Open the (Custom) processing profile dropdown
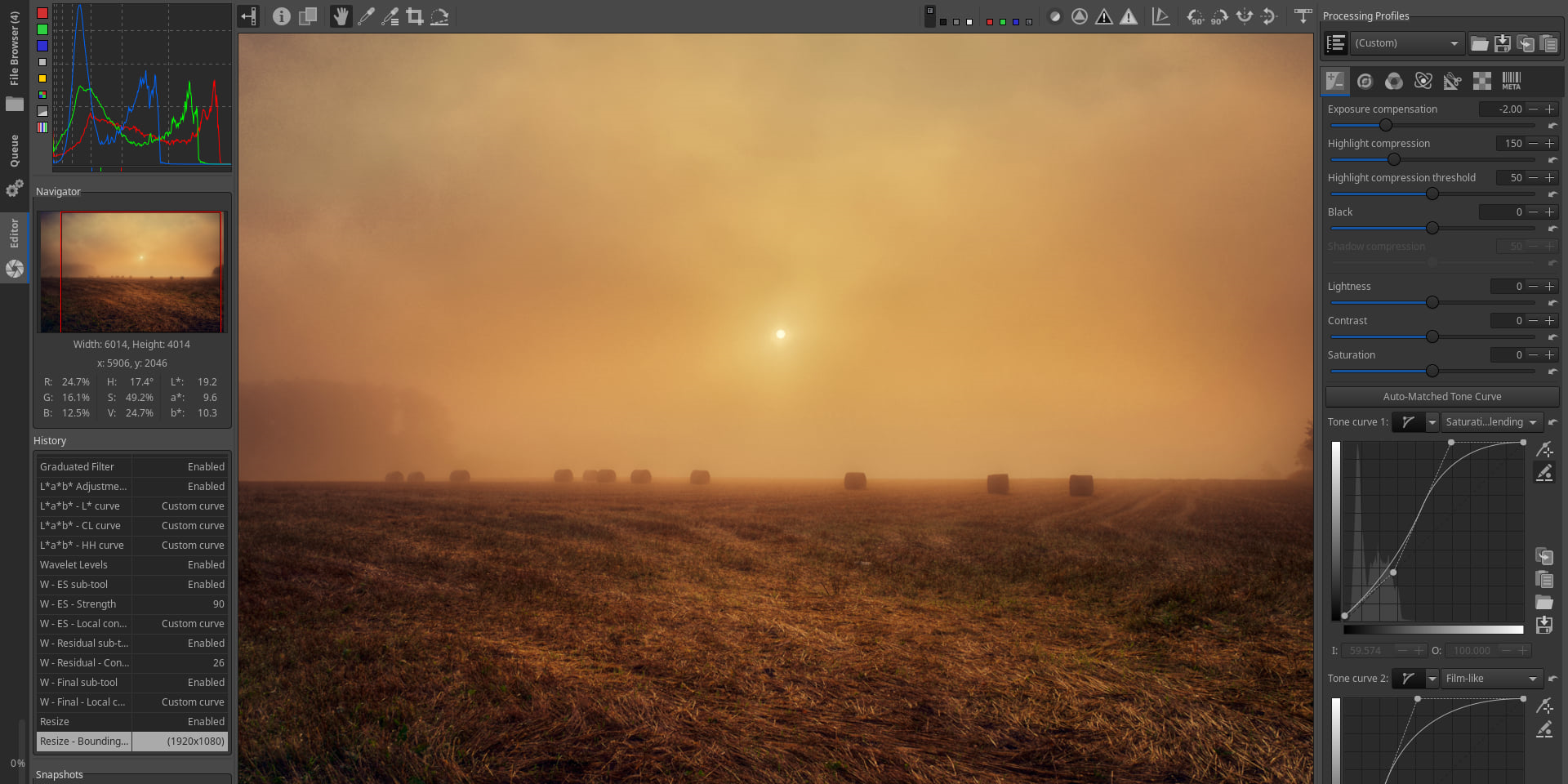 (1406, 43)
